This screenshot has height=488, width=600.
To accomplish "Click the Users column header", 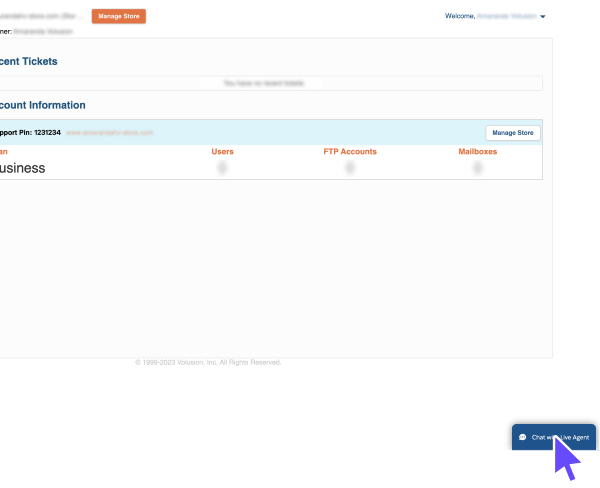I will coord(222,151).
